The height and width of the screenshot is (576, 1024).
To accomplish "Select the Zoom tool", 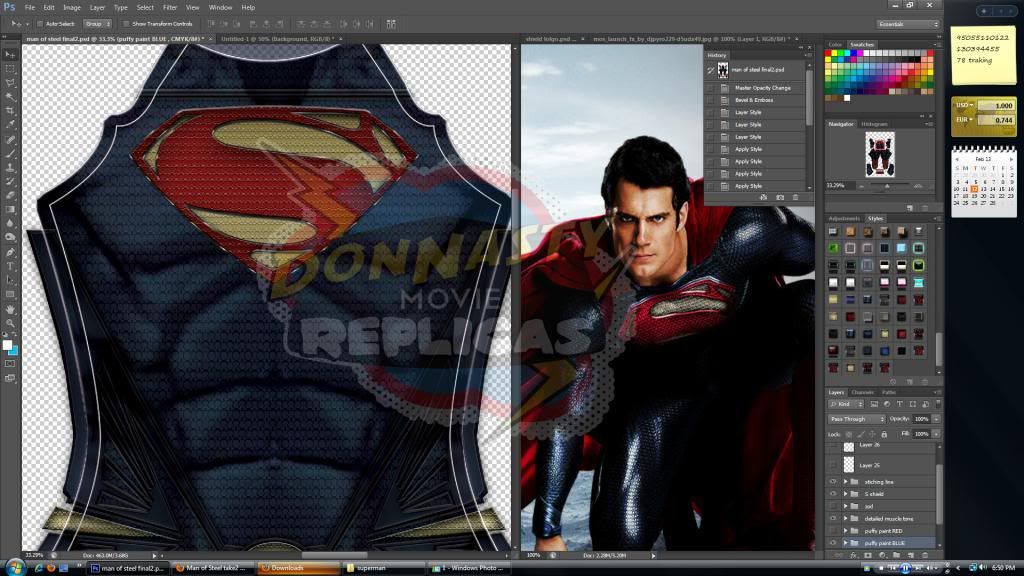I will click(10, 323).
